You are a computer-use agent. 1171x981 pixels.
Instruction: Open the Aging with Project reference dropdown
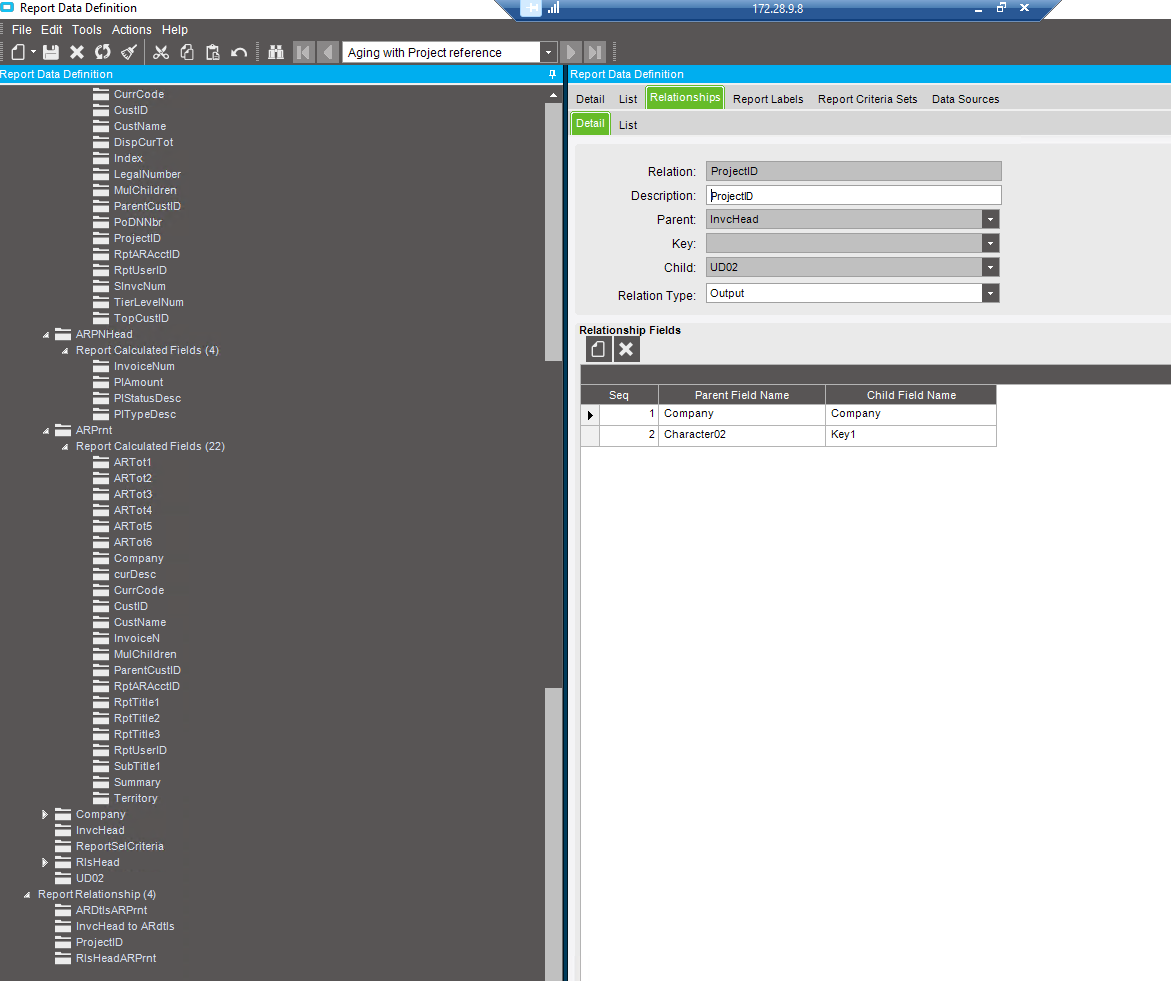click(548, 52)
